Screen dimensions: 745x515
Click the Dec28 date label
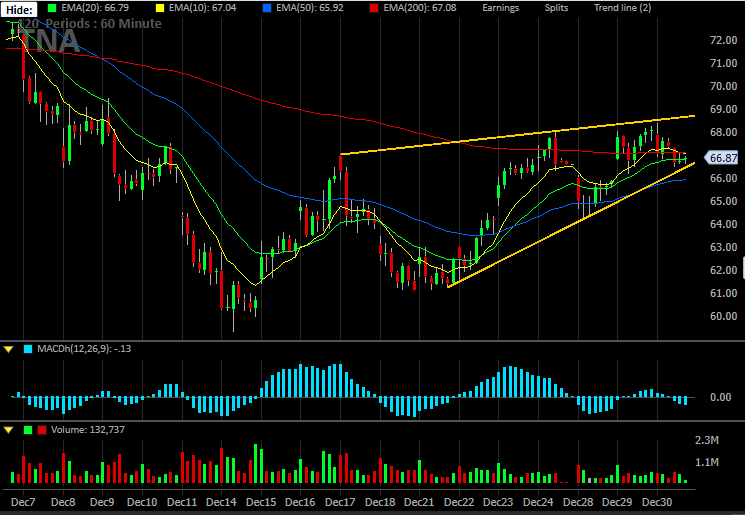tap(578, 502)
